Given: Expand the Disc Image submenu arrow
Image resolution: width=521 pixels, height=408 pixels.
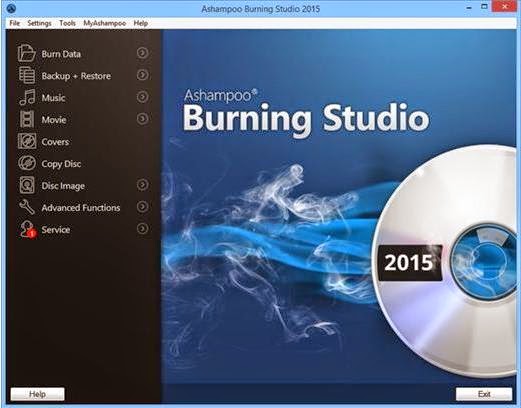Looking at the screenshot, I should pyautogui.click(x=142, y=185).
